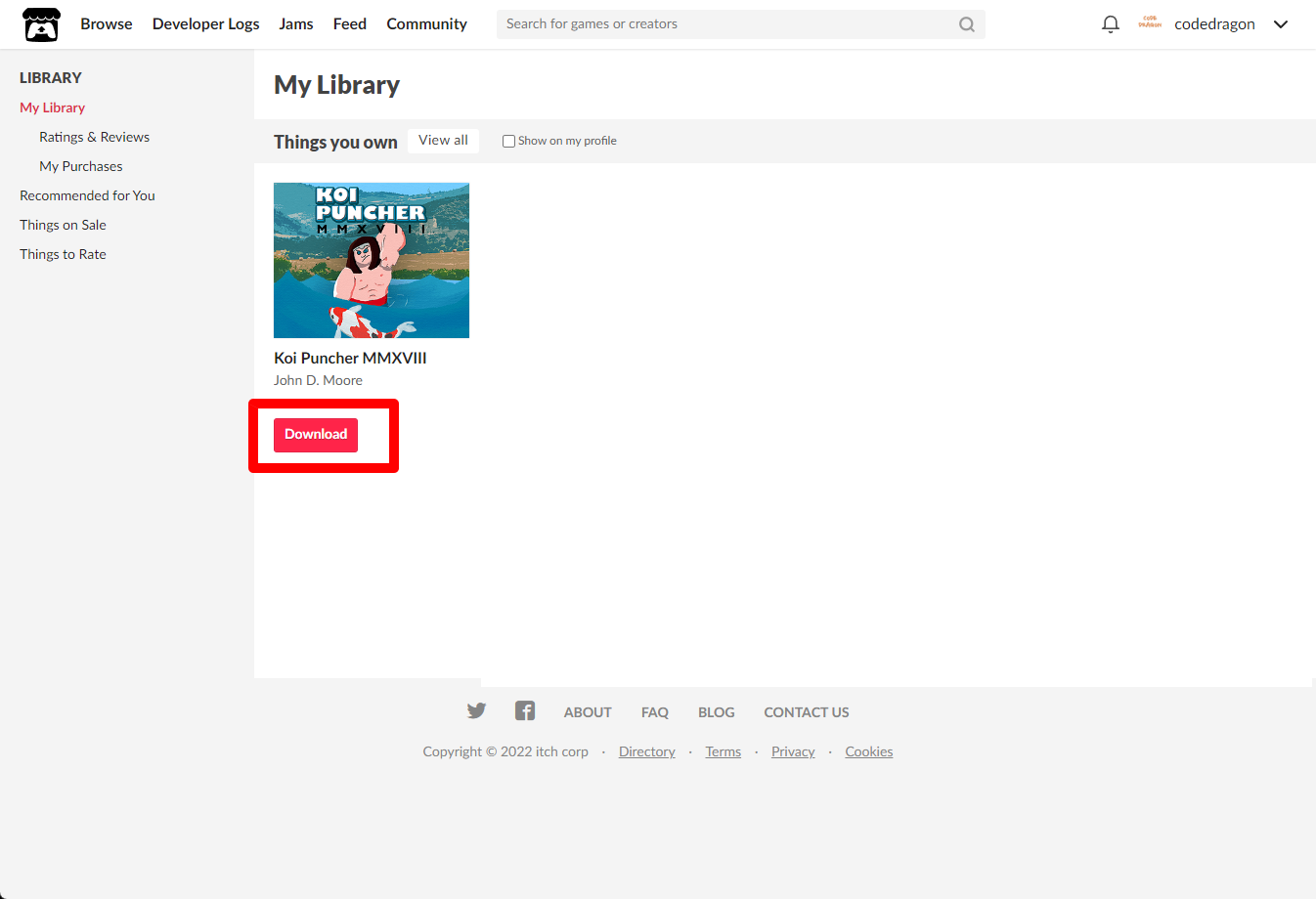Screen dimensions: 1316x899
Task: Open the ABOUT footer link
Action: (588, 712)
